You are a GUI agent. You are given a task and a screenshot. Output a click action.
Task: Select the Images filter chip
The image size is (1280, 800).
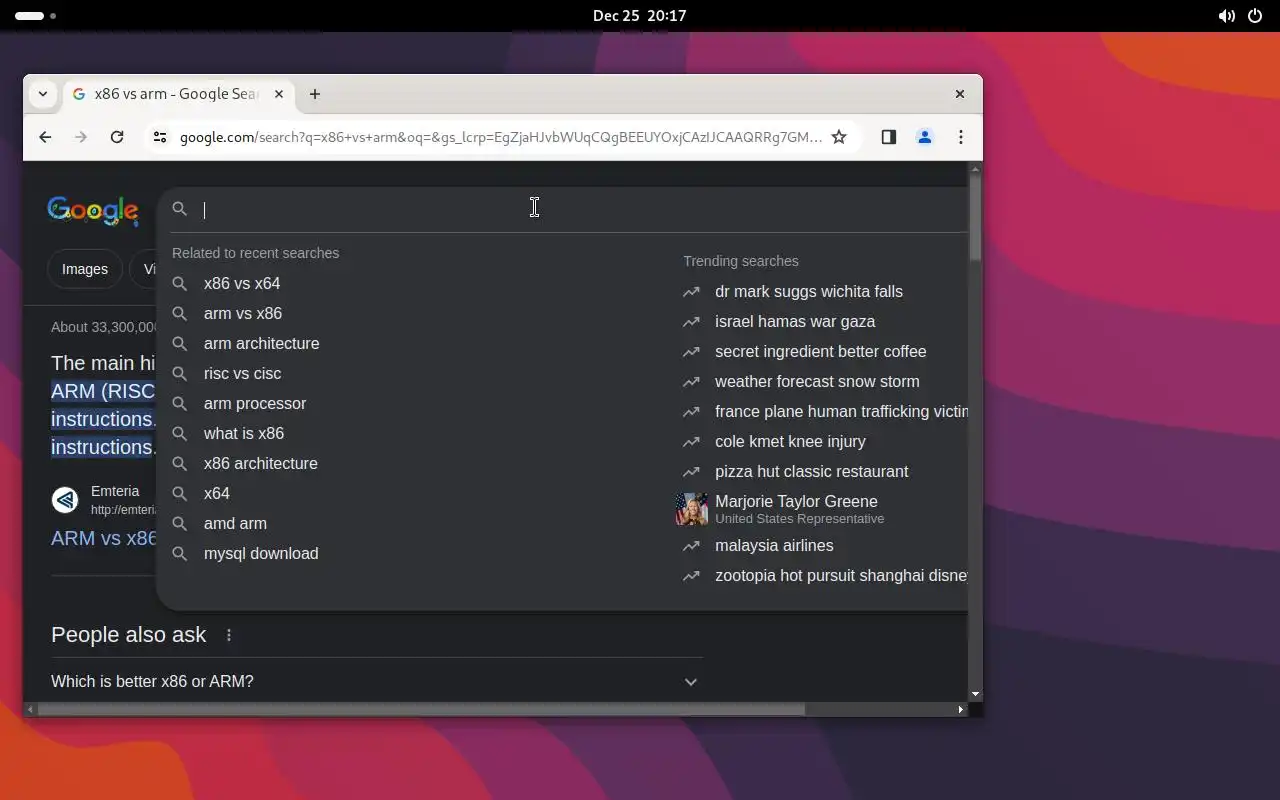click(x=85, y=269)
